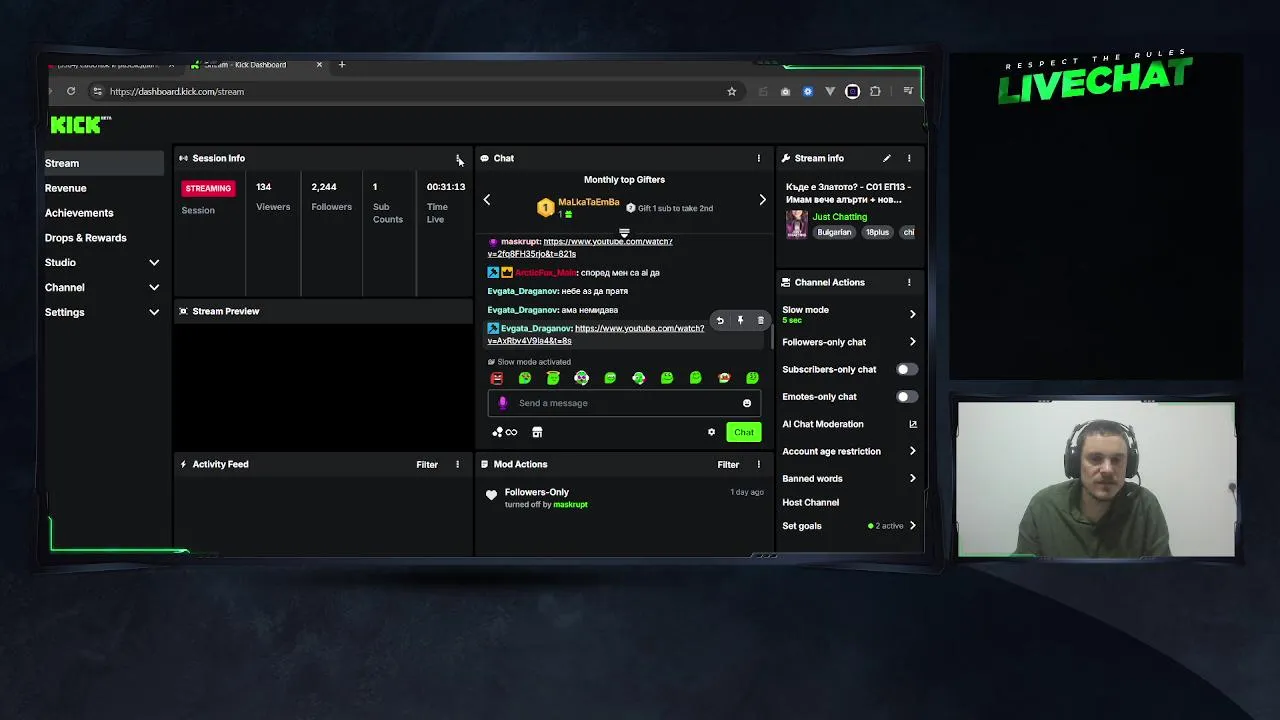Click the Kick logo
This screenshot has height=720, width=1280.
point(80,124)
